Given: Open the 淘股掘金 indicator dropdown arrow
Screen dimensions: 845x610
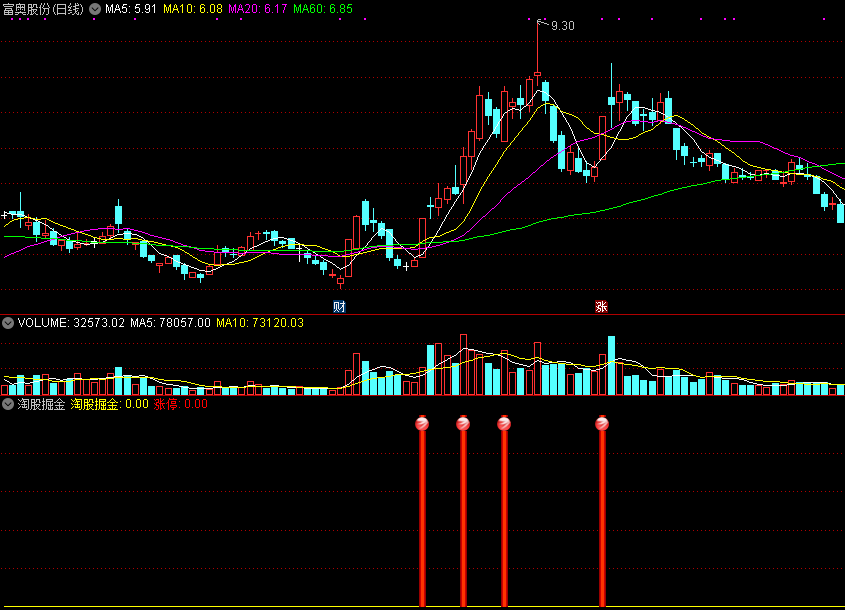Looking at the screenshot, I should 8,404.
